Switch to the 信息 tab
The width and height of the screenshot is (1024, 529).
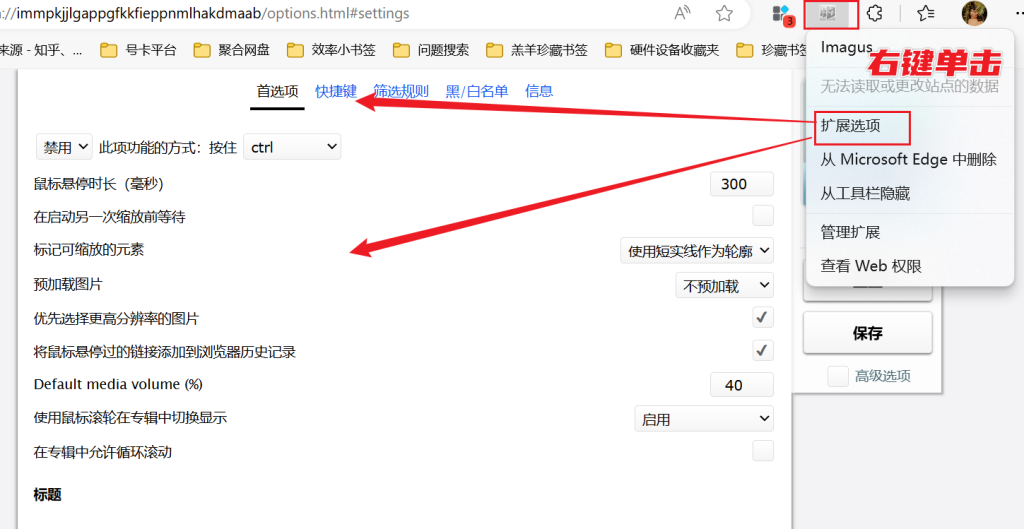click(539, 91)
